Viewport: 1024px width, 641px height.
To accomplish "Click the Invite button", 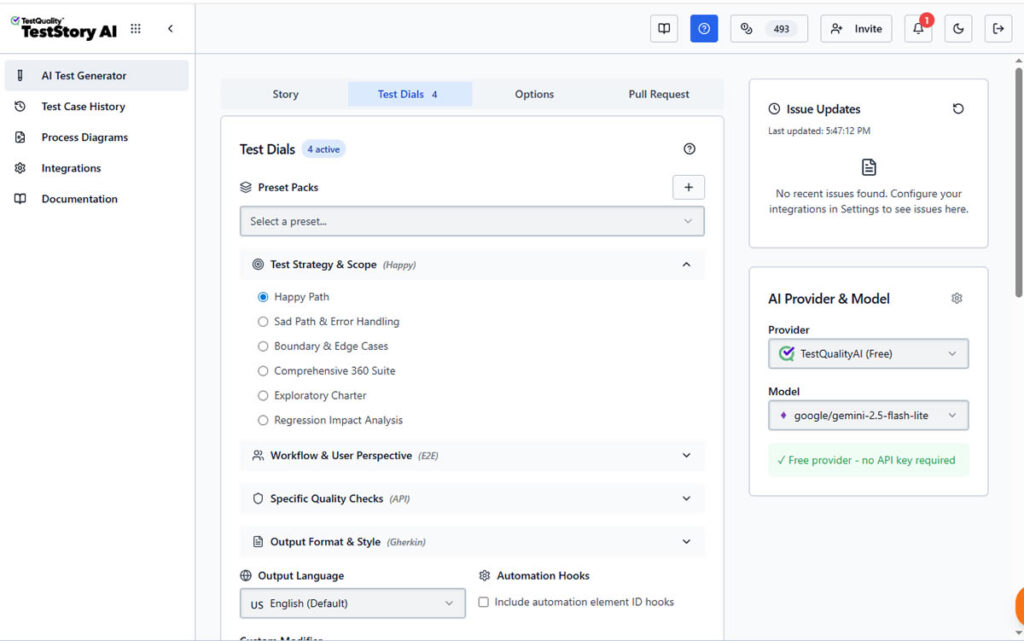I will click(x=856, y=29).
